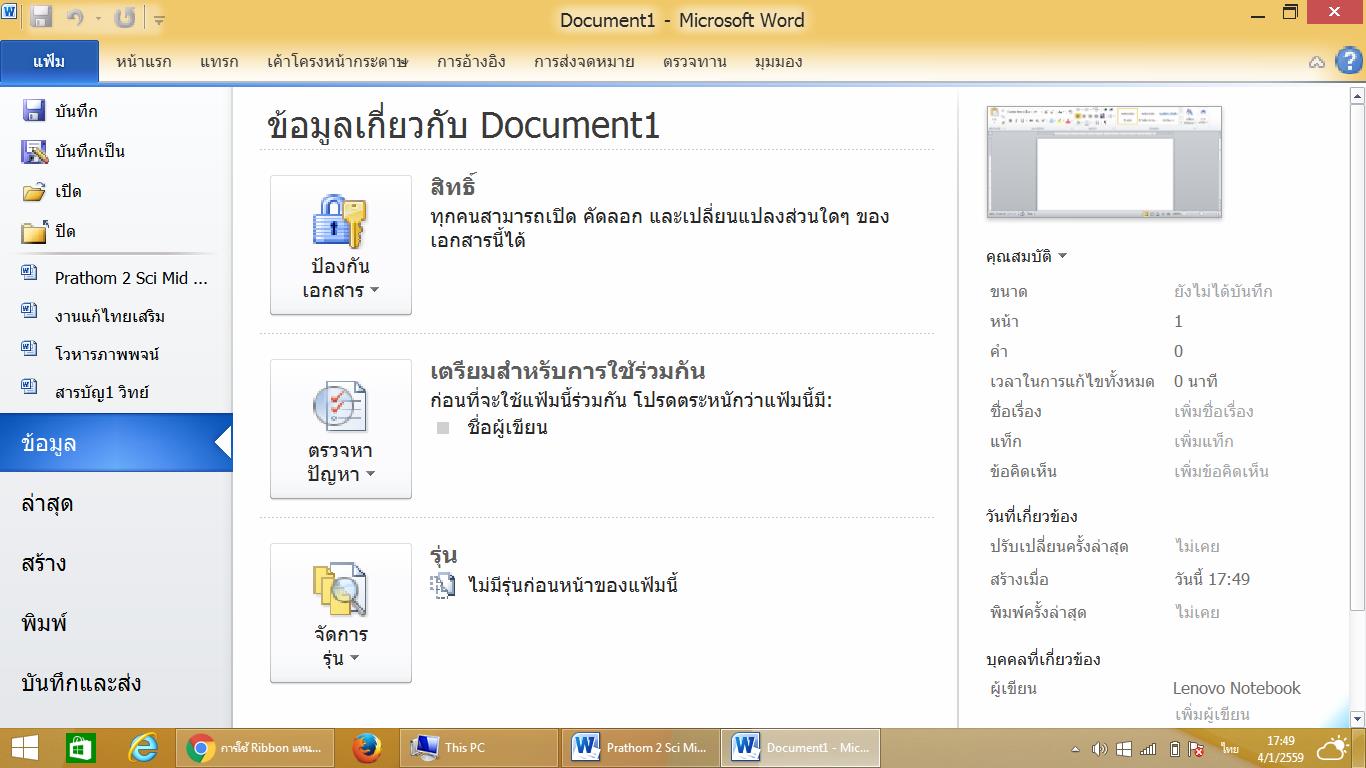Open the จัดการรุ่น (Manage Versions) dropdown button
The width and height of the screenshot is (1366, 768).
tap(341, 613)
